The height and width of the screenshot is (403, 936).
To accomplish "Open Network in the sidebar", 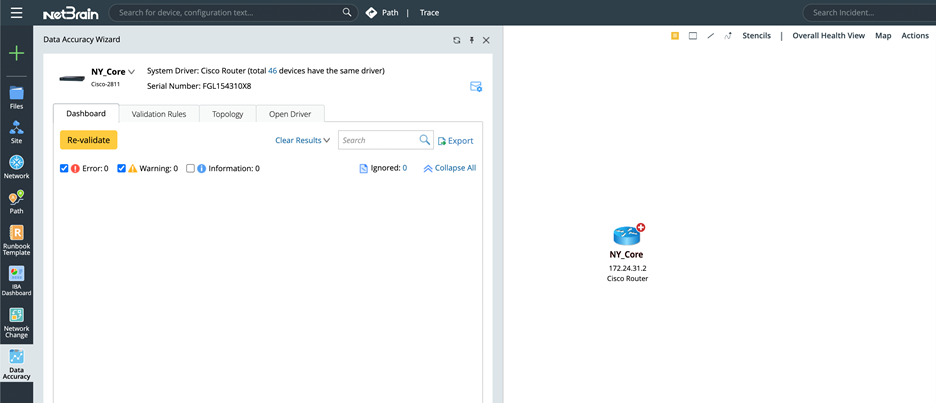I will pyautogui.click(x=17, y=168).
